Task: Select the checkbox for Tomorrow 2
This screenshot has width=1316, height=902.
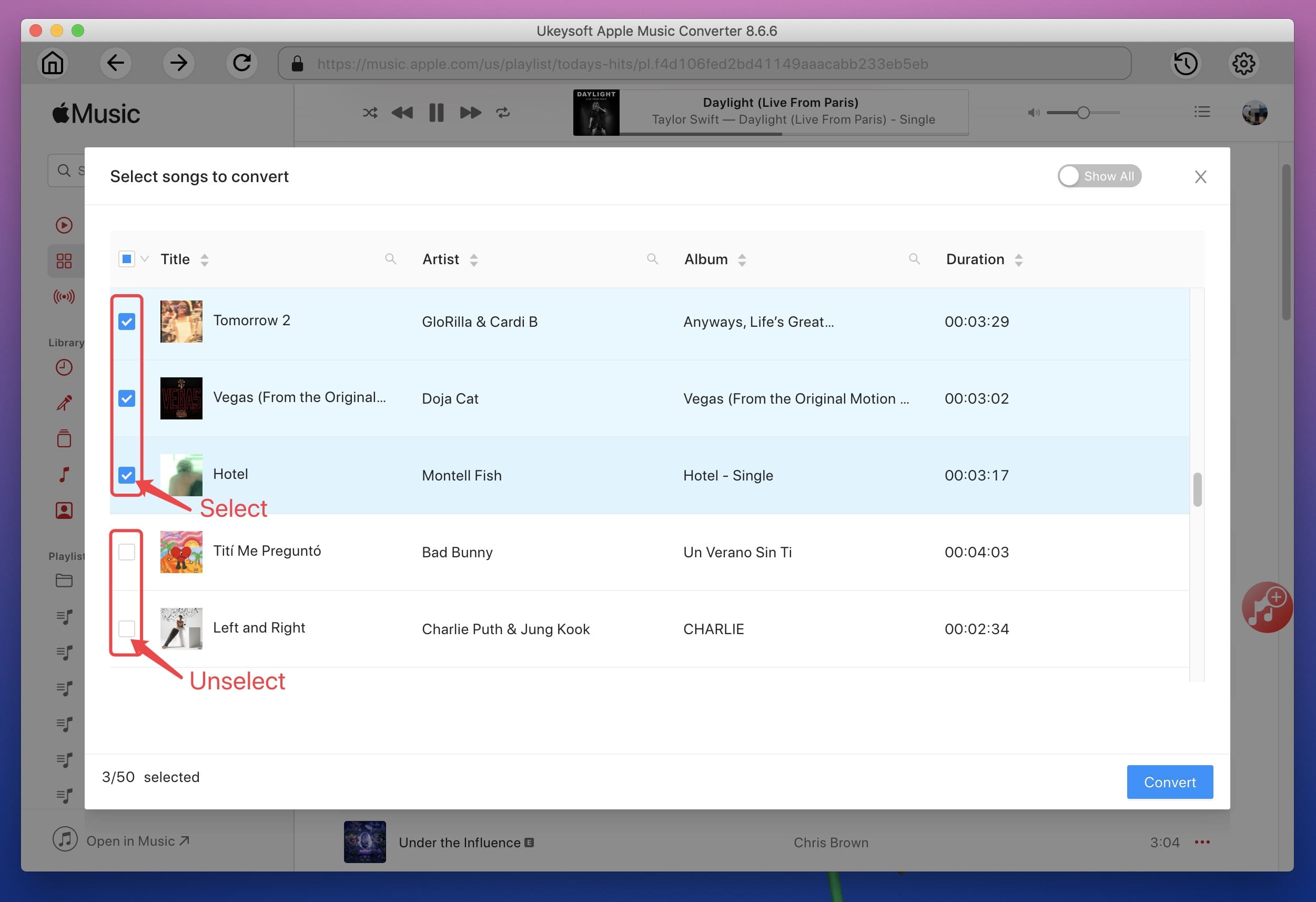Action: 127,321
